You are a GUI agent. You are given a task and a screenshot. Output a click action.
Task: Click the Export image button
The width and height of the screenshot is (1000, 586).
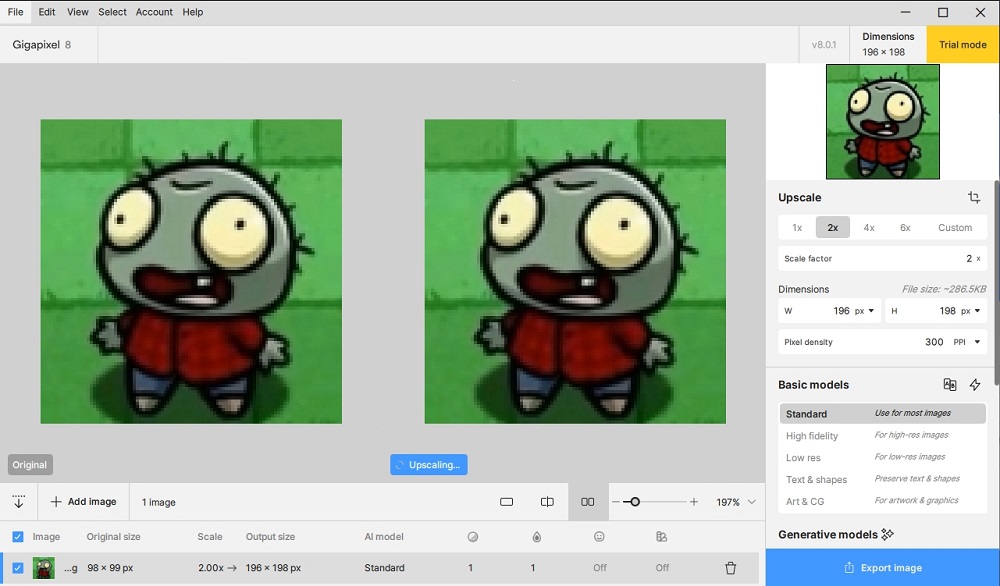click(x=882, y=568)
